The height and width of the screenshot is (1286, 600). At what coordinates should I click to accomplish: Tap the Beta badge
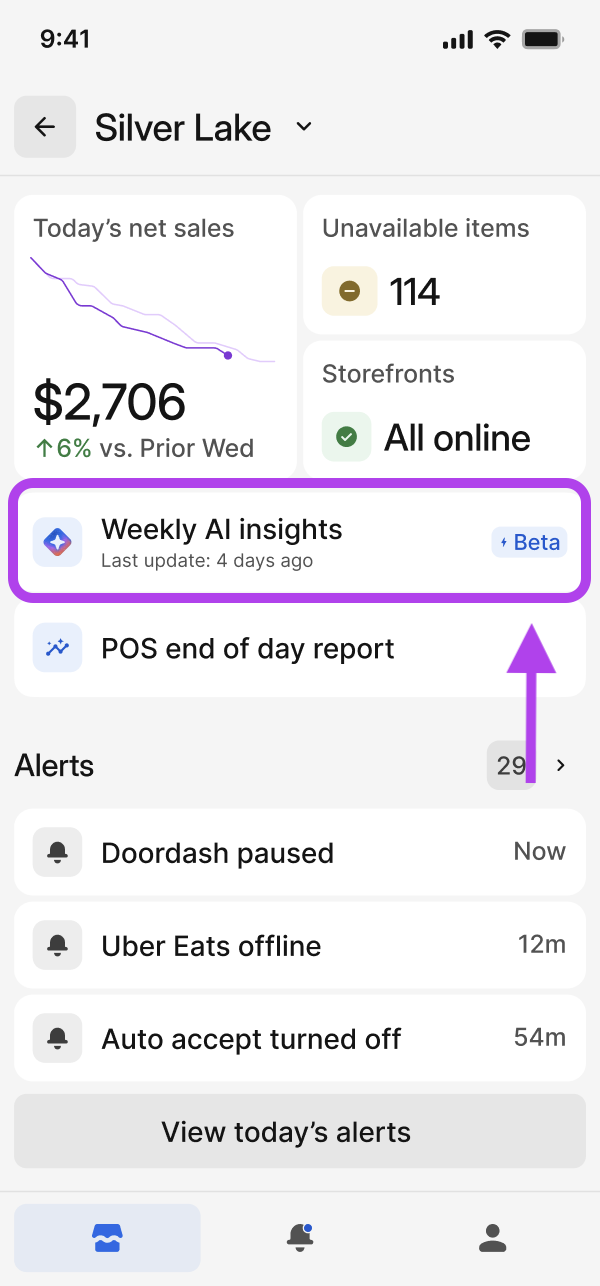click(x=529, y=542)
